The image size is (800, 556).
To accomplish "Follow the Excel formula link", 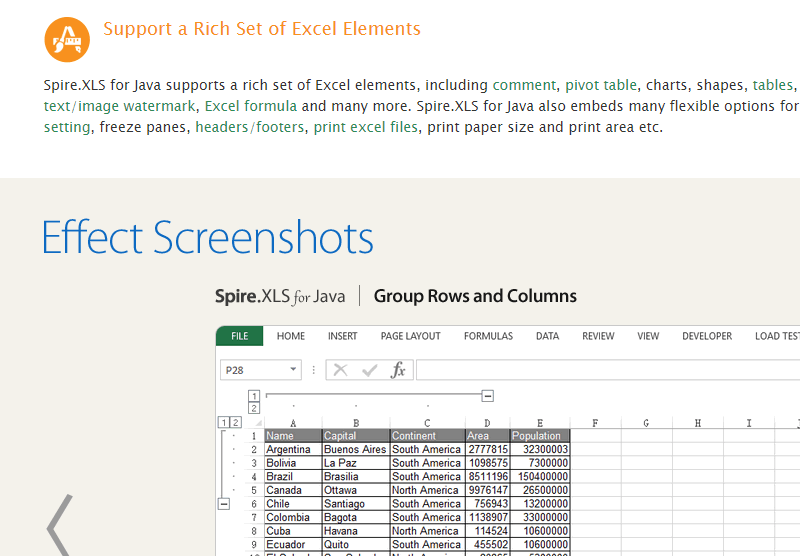I will (251, 106).
